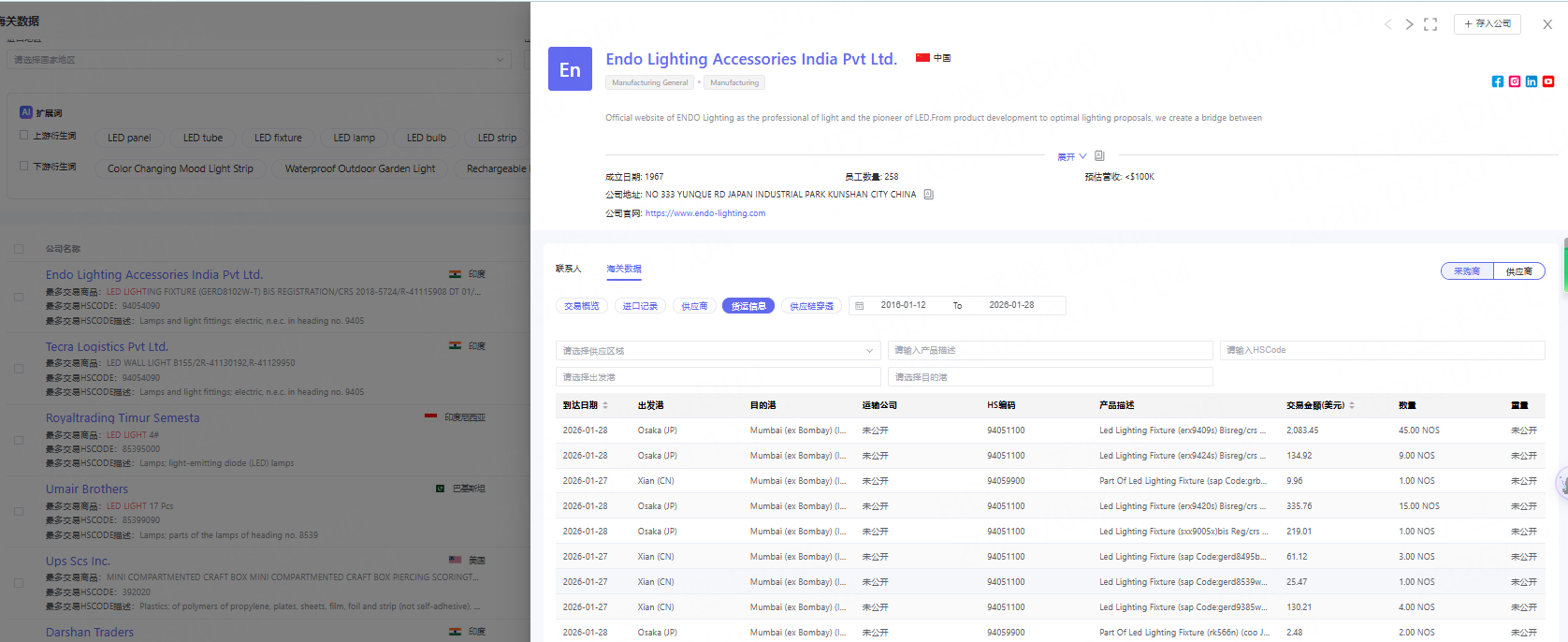1568x642 pixels.
Task: Switch to the 联系人 tab
Action: 568,269
